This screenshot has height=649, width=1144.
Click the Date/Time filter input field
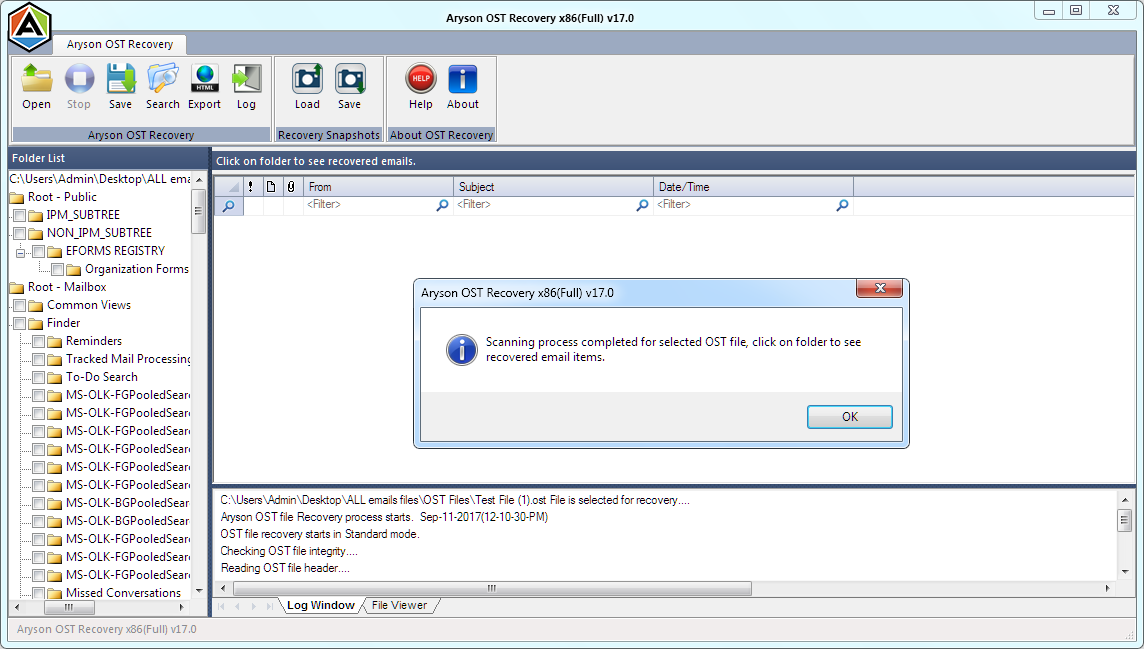[x=745, y=205]
